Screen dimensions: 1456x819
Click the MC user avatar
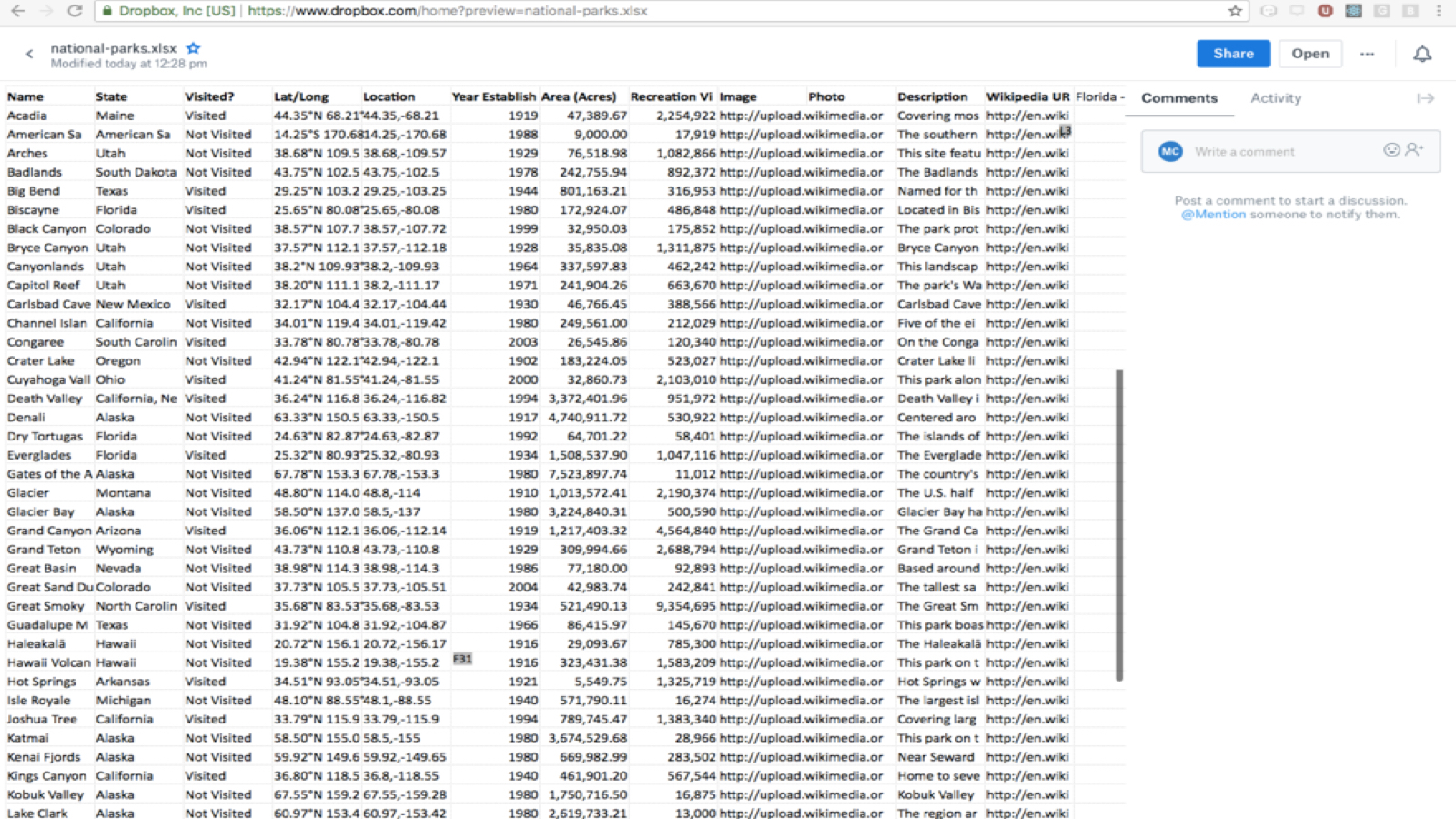[x=1170, y=151]
